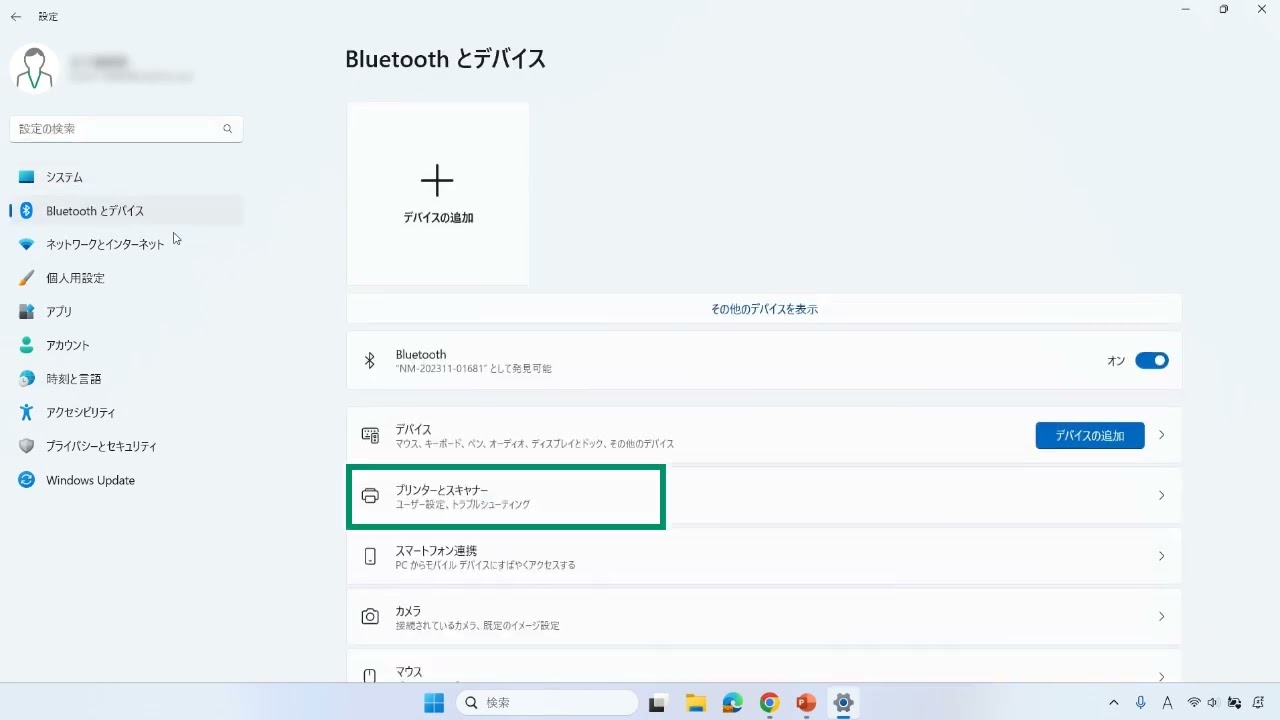The width and height of the screenshot is (1280, 720).
Task: Click the user profile avatar
Action: point(34,67)
